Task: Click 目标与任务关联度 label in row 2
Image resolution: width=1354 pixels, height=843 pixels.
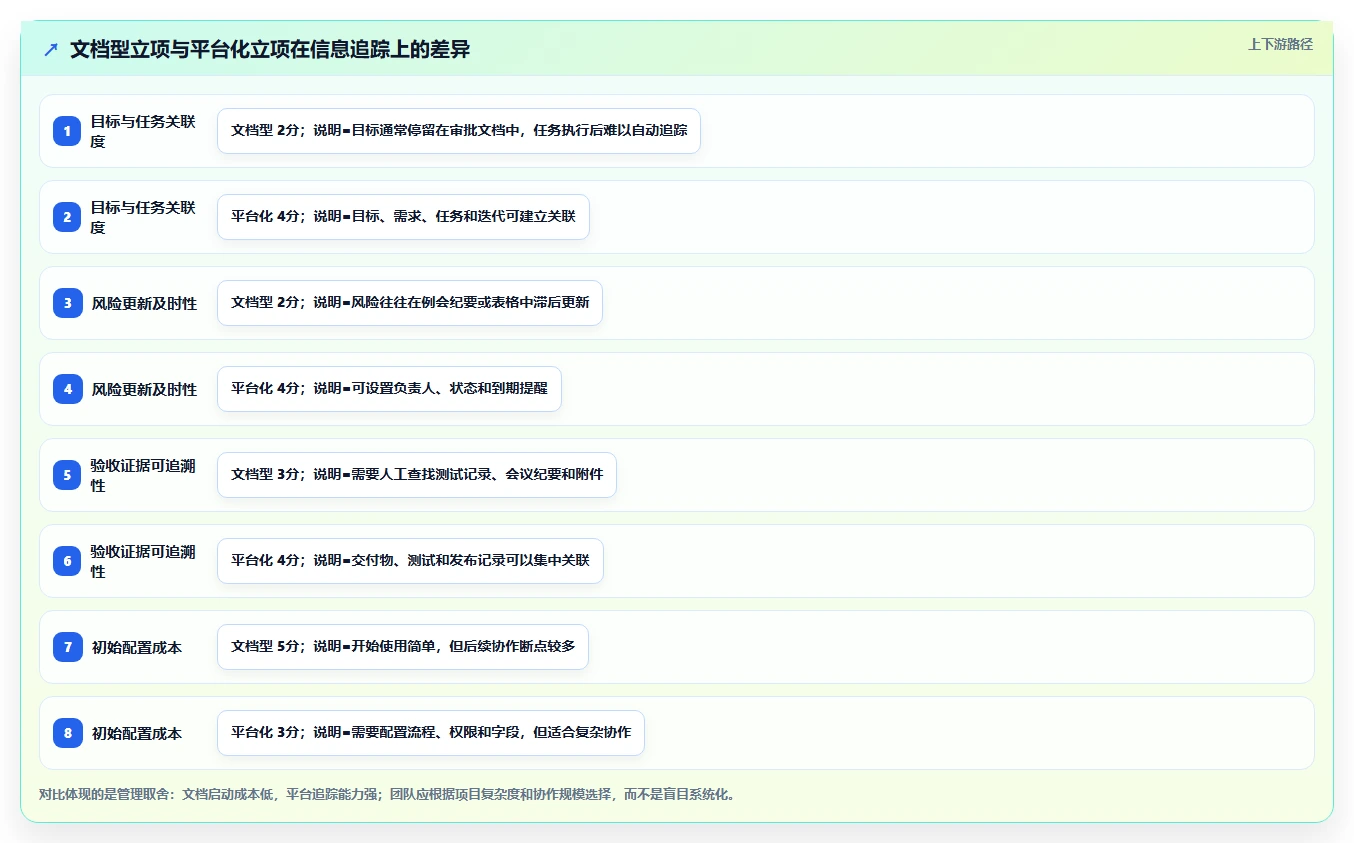Action: point(143,217)
